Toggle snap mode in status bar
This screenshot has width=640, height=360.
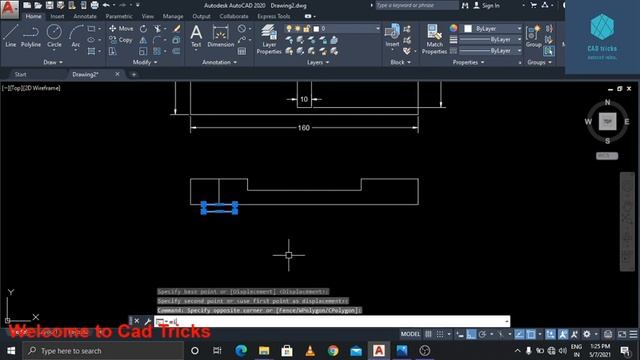(440, 334)
